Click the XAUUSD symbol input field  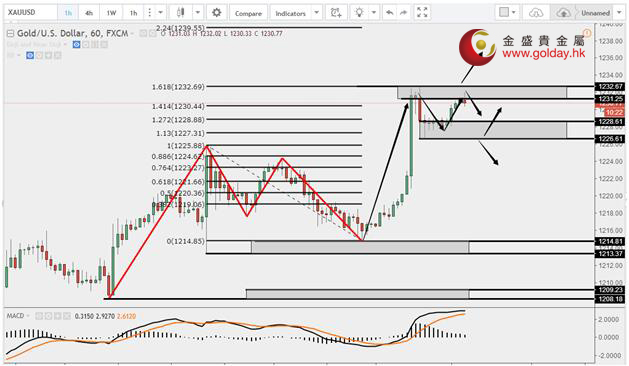tap(30, 13)
